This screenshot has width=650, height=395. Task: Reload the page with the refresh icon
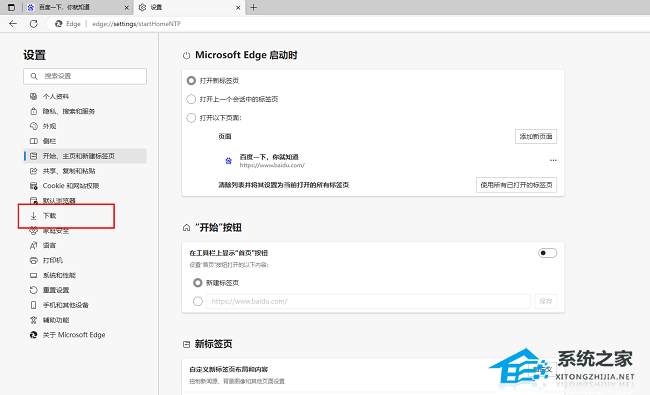(34, 24)
